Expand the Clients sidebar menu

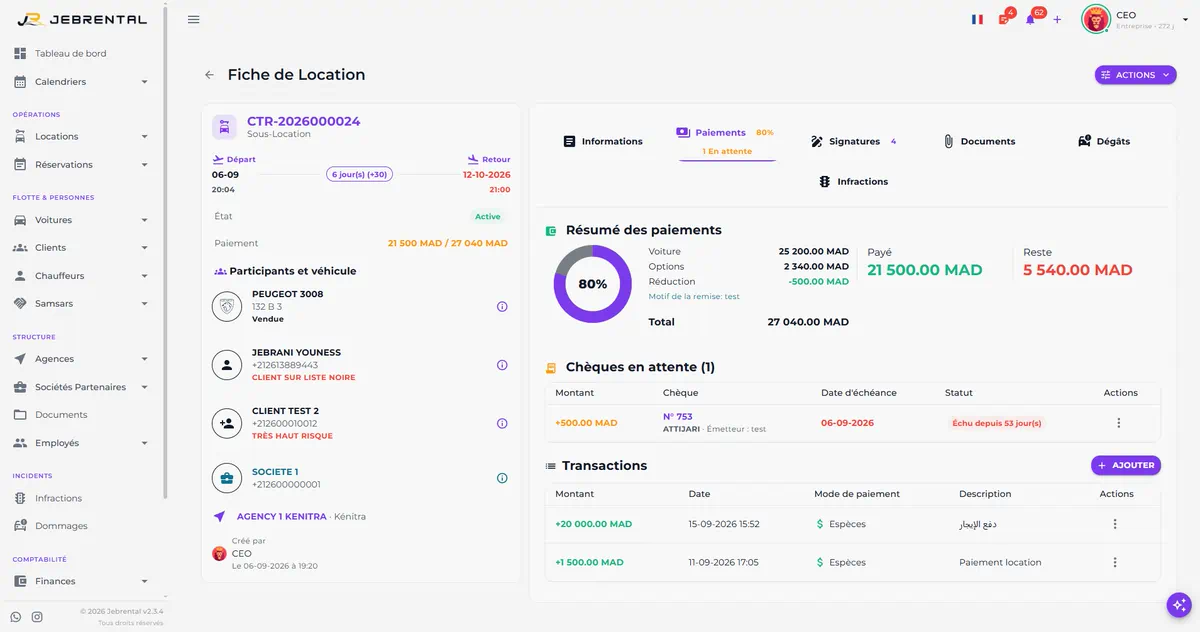pyautogui.click(x=81, y=248)
